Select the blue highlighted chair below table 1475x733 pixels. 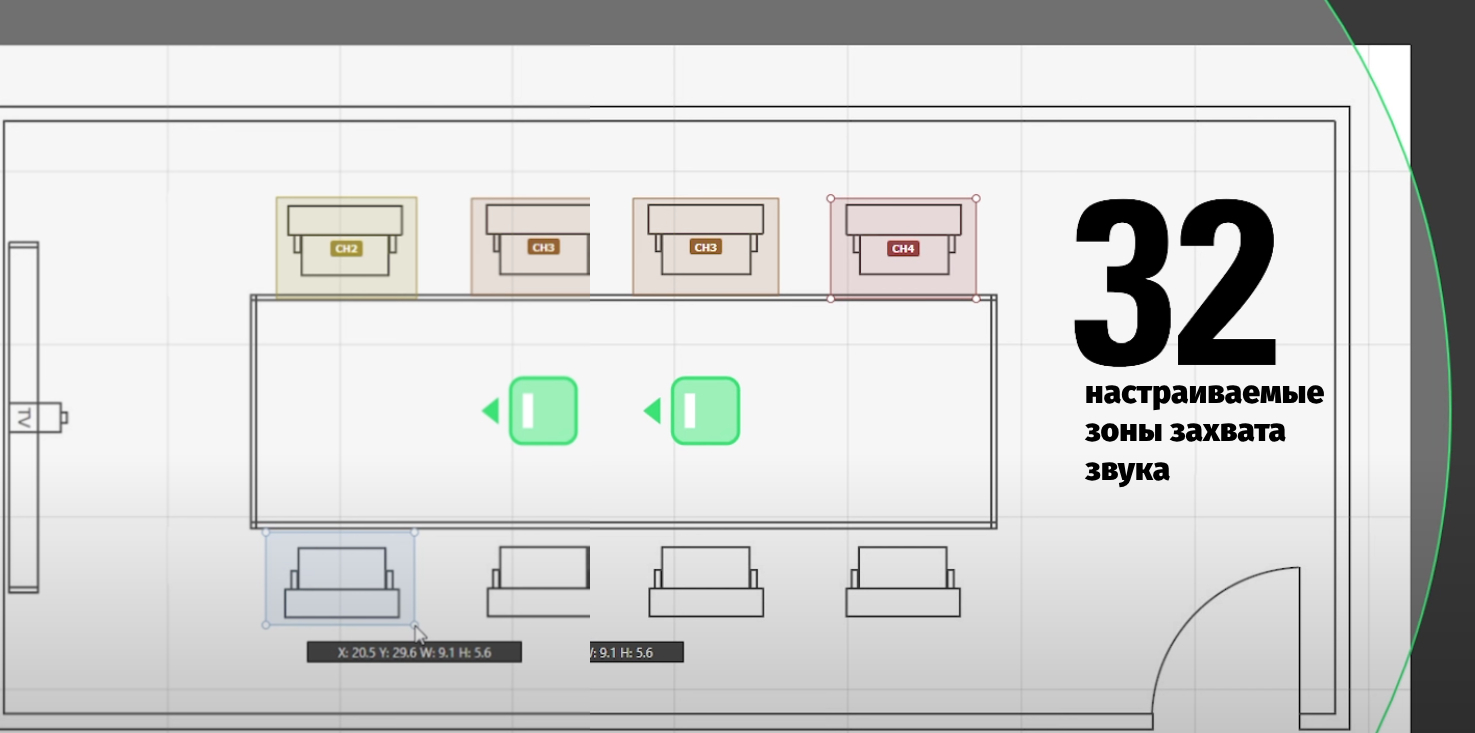[x=341, y=579]
